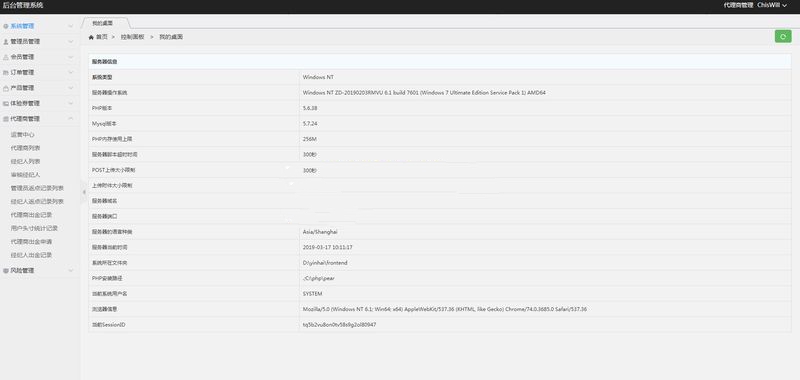Click the 系统管理 gear icon
The width and height of the screenshot is (800, 380).
pyautogui.click(x=6, y=26)
